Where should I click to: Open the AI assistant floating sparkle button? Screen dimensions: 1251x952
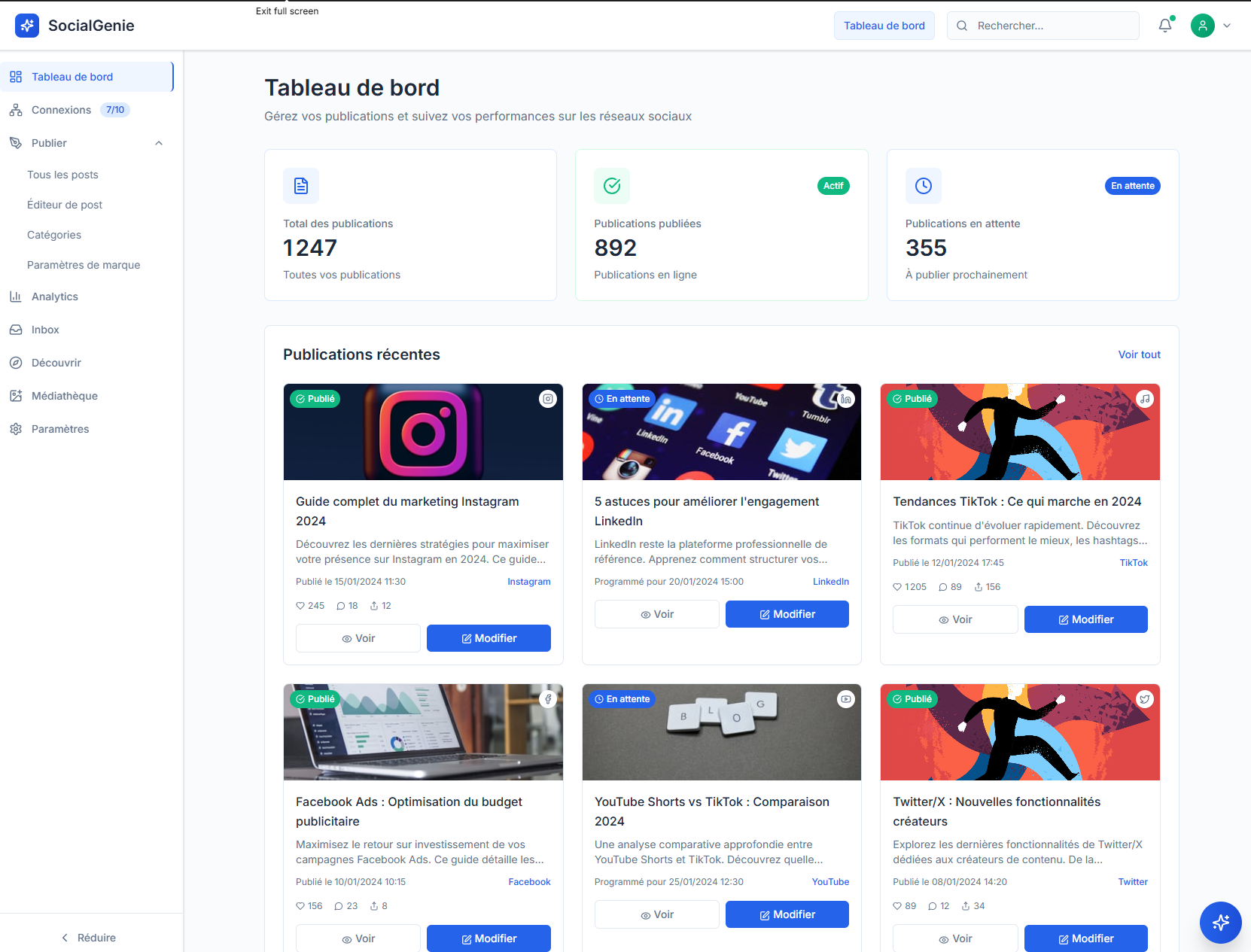click(x=1220, y=922)
